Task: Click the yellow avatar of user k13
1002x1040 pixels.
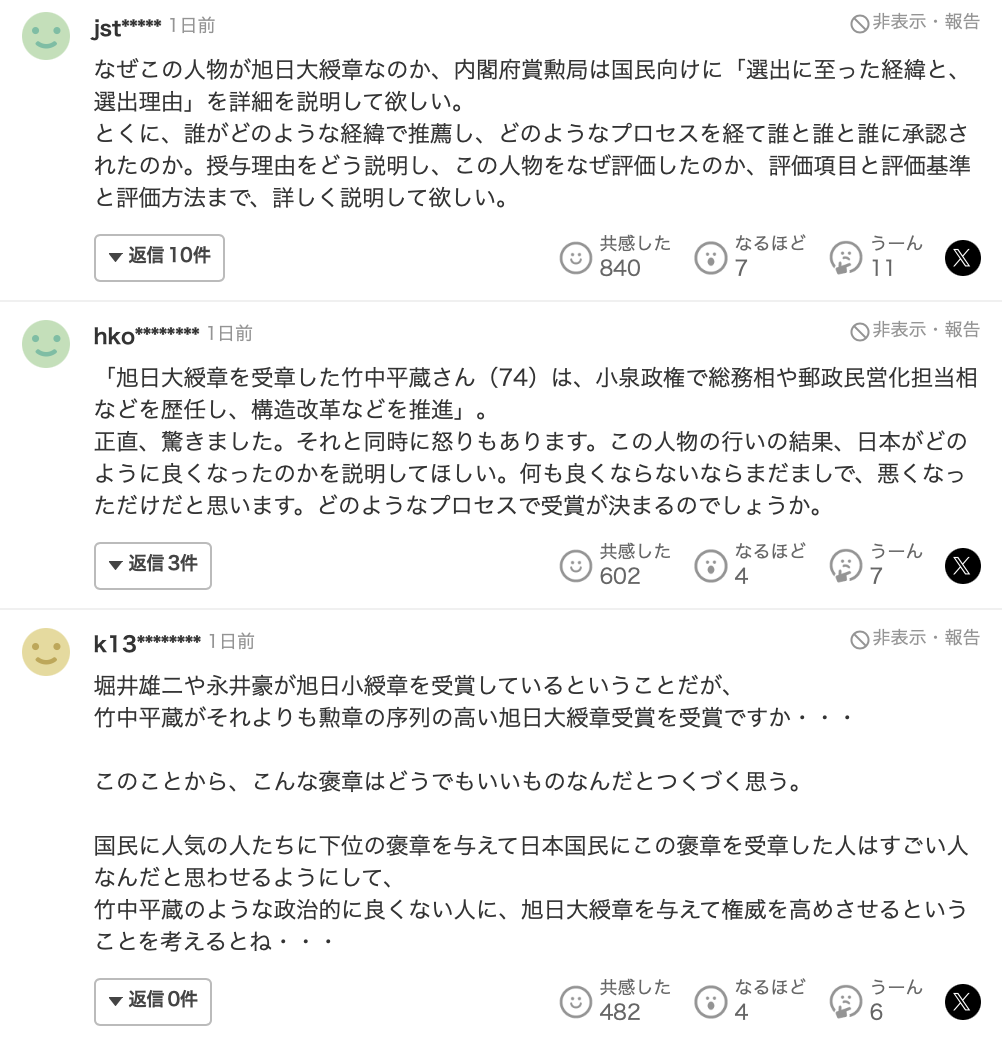Action: click(46, 652)
